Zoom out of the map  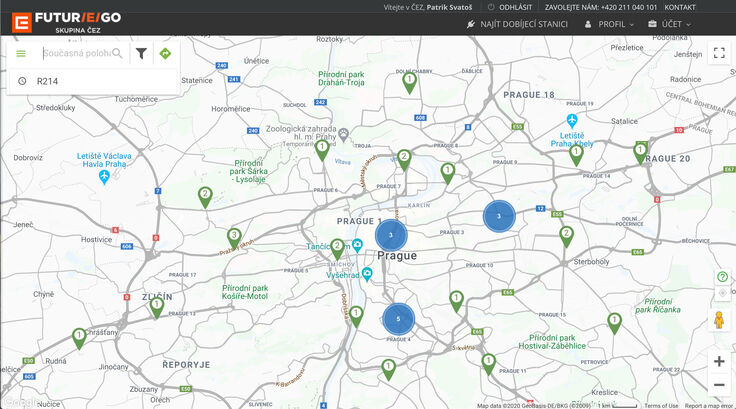718,385
